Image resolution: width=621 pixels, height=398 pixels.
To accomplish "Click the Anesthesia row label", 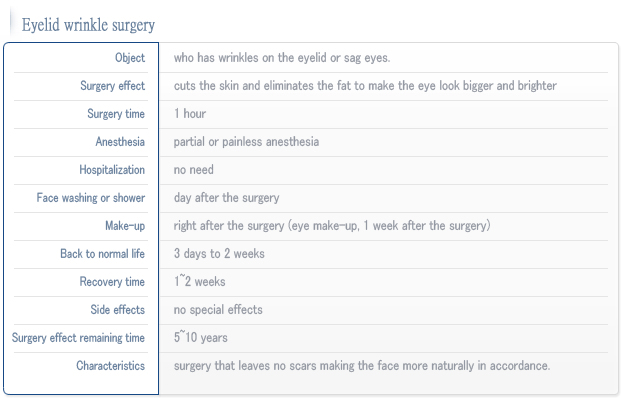I will point(120,142).
